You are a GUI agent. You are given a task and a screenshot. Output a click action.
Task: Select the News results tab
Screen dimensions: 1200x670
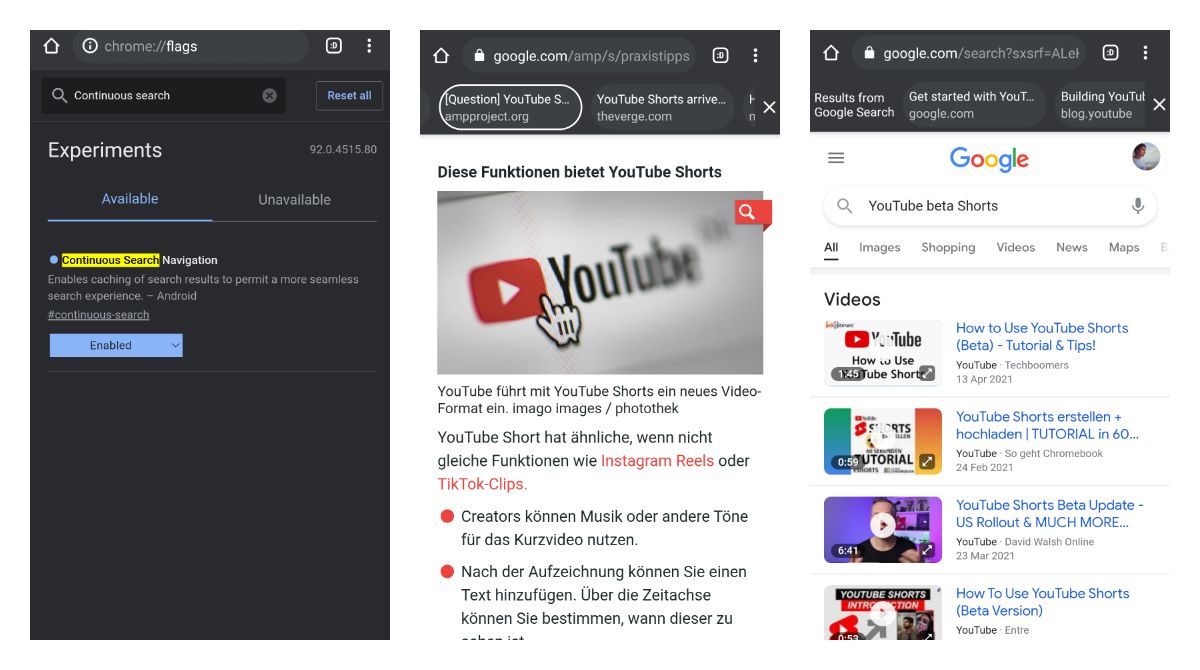(x=1072, y=248)
